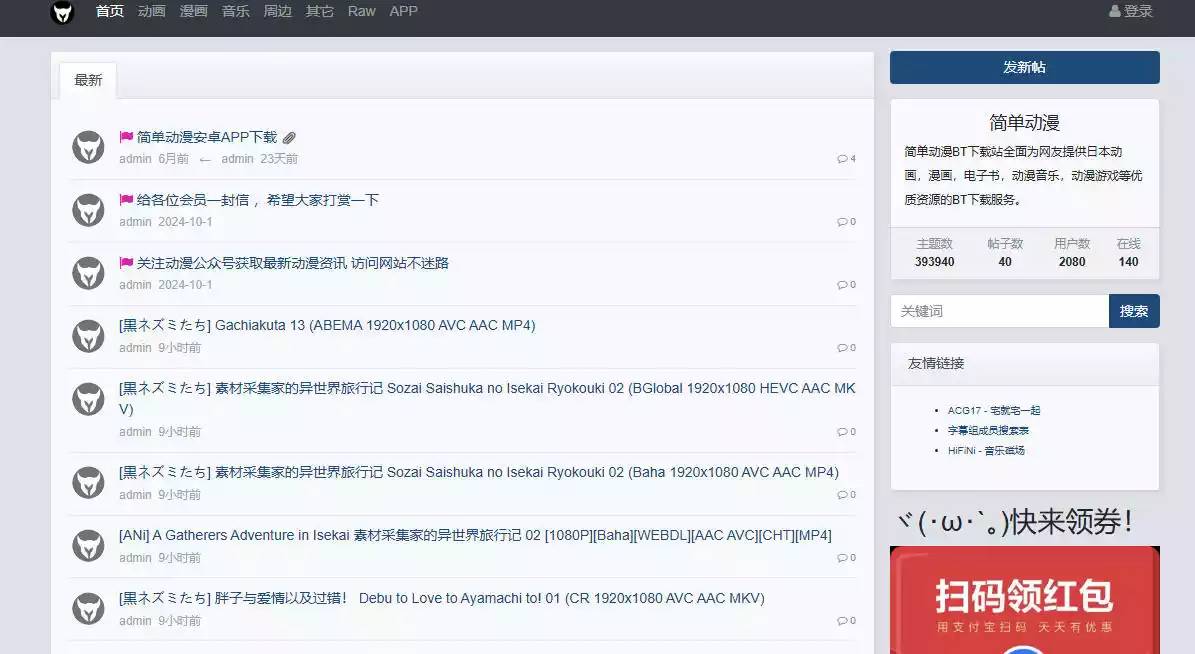Screen dimensions: 1195x654
Task: Click admin's avatar beside the APP download post
Action: (x=88, y=147)
